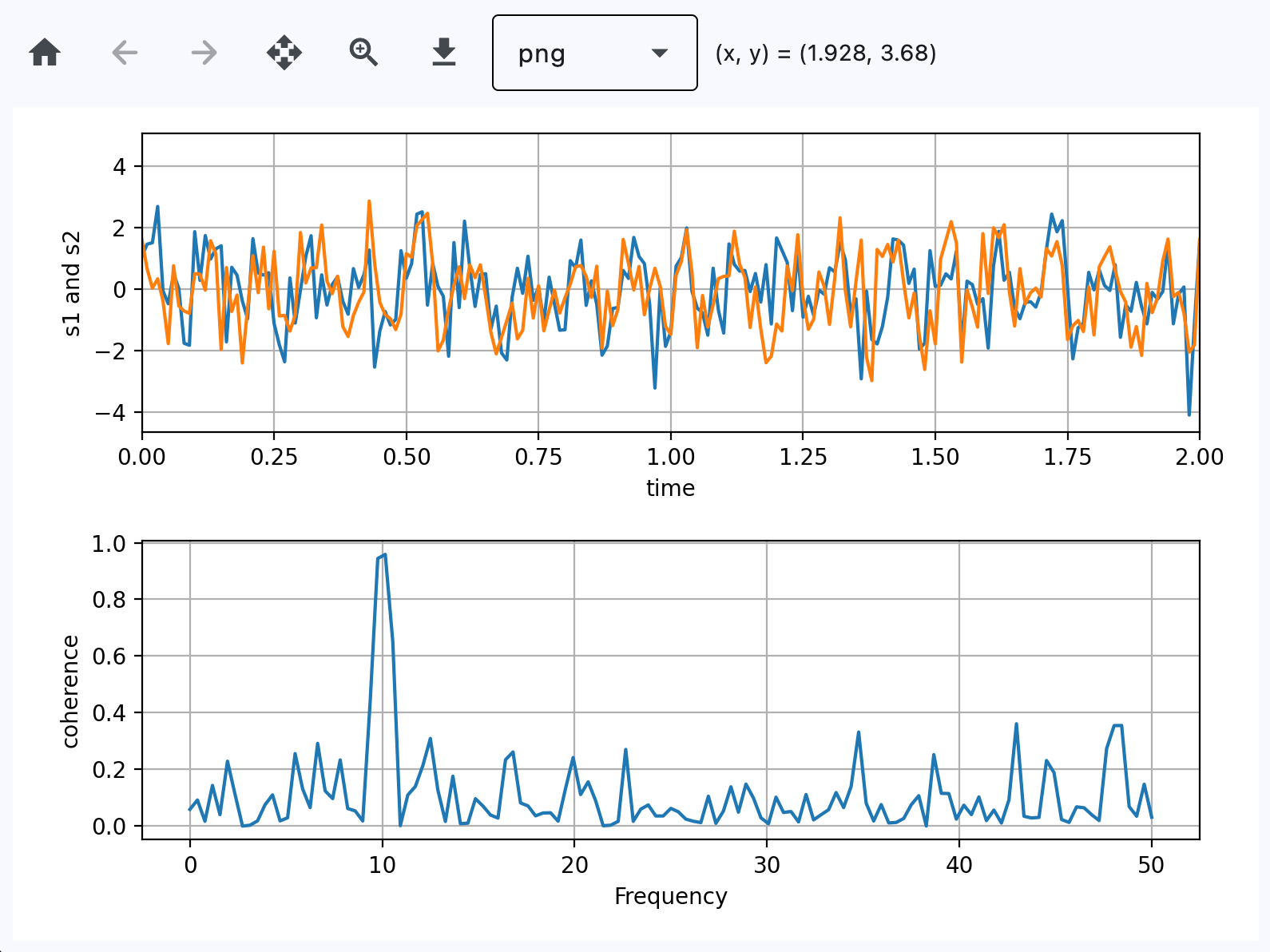The height and width of the screenshot is (952, 1270).
Task: Click the "time" x-axis label
Action: pos(670,488)
